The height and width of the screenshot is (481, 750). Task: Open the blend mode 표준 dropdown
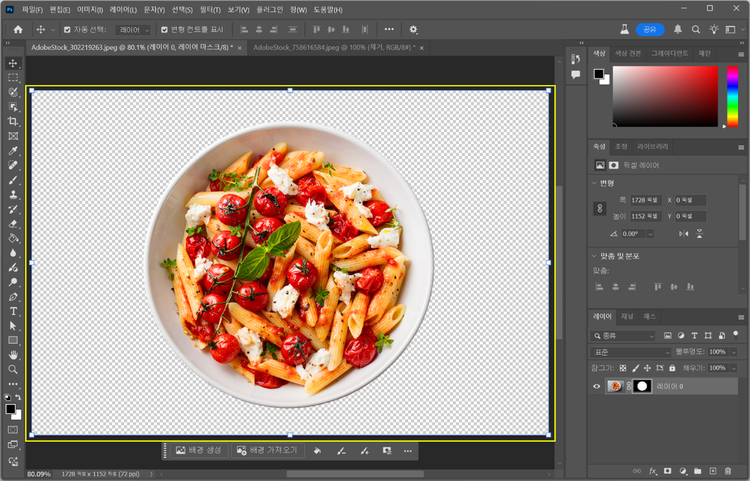[x=630, y=352]
